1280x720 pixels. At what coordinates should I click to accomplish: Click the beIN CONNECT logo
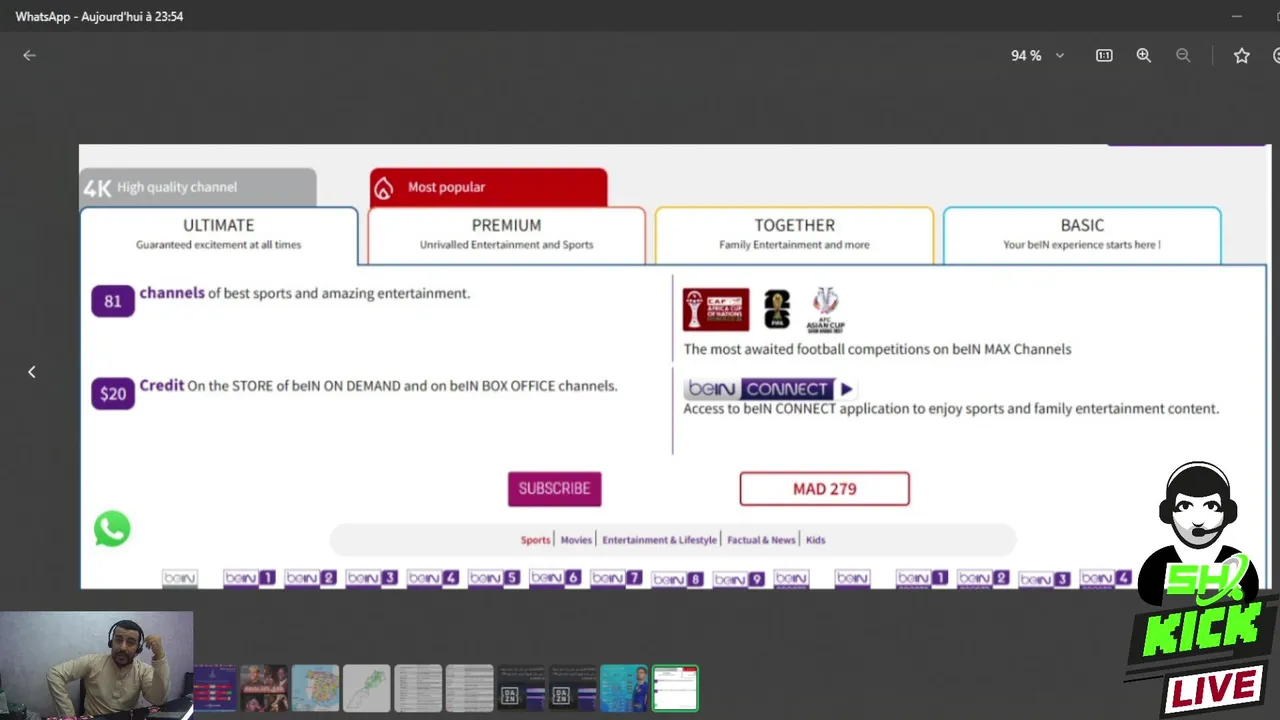click(x=768, y=389)
